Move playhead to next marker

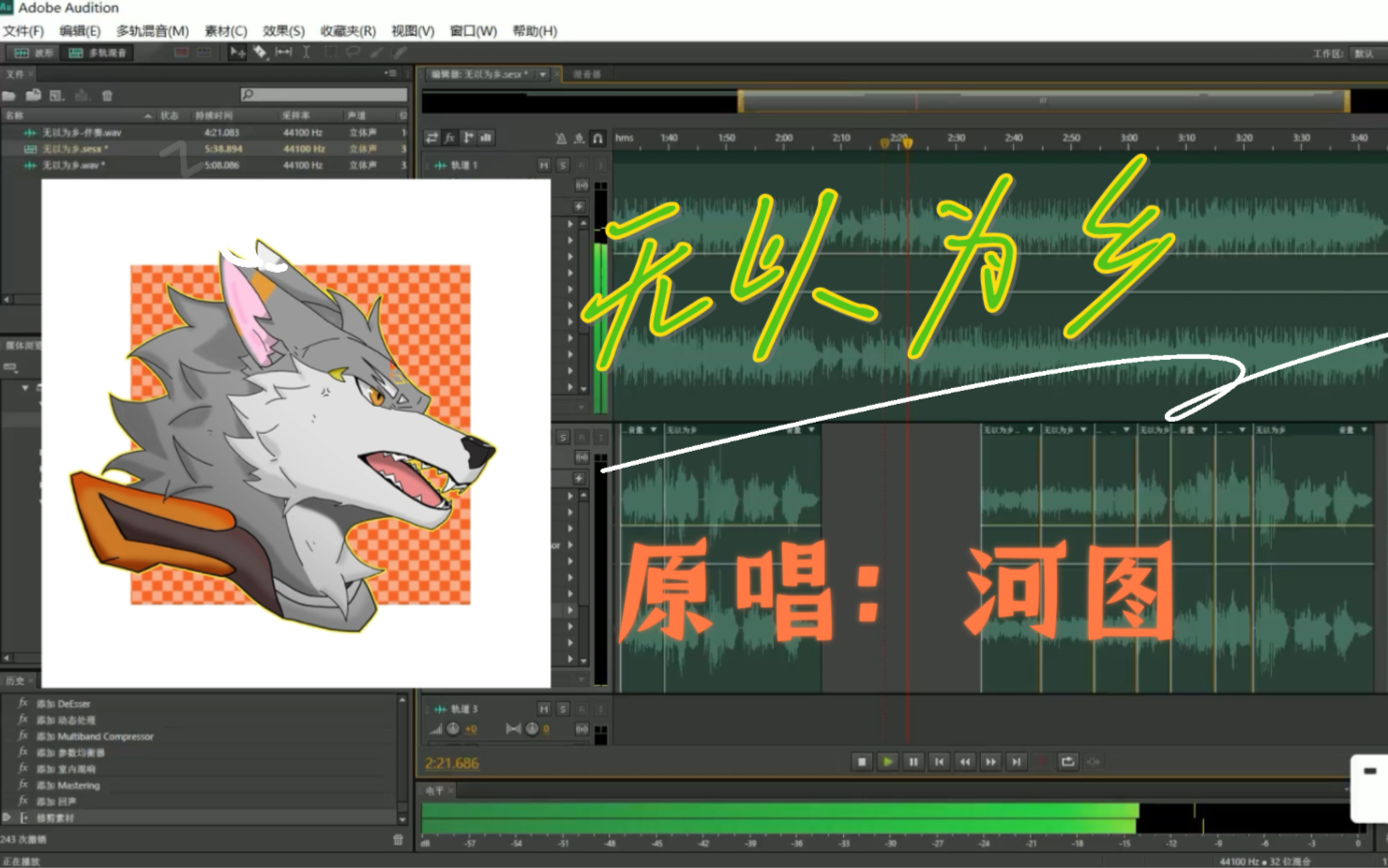[x=1016, y=762]
